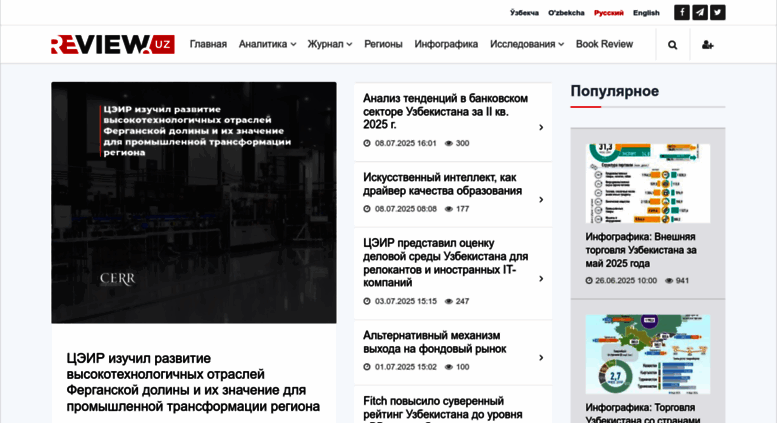Screen dimensions: 777x423
Task: Open article ЦЭИР представил оценку деловой среды
Action: [x=445, y=263]
